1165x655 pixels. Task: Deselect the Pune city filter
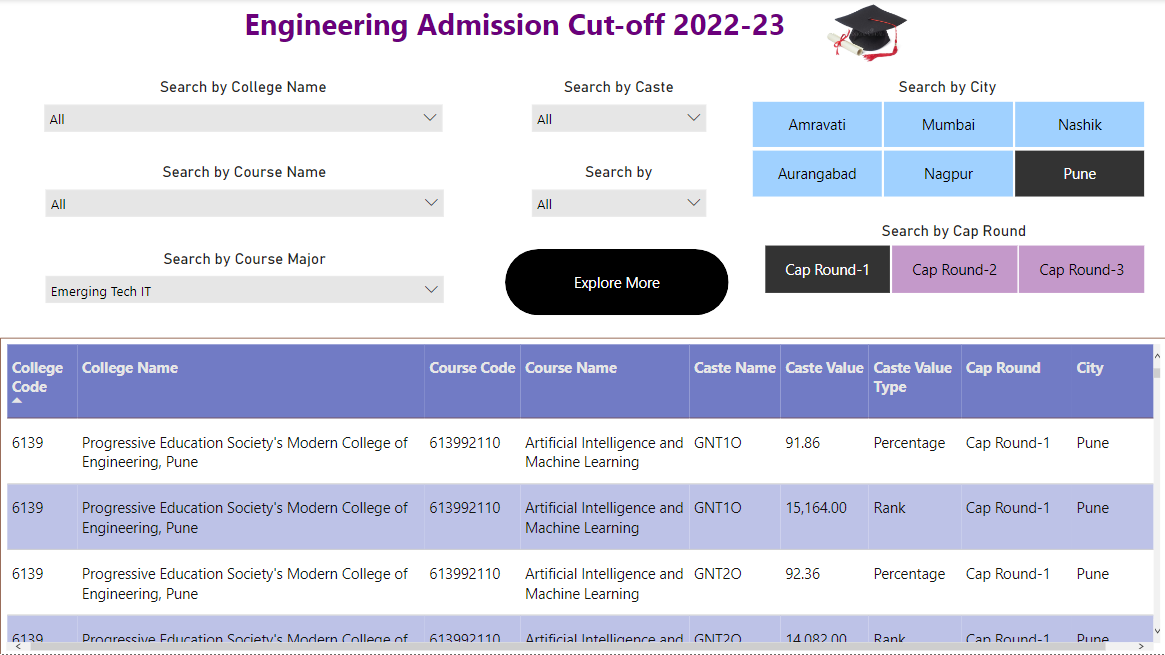pos(1079,173)
